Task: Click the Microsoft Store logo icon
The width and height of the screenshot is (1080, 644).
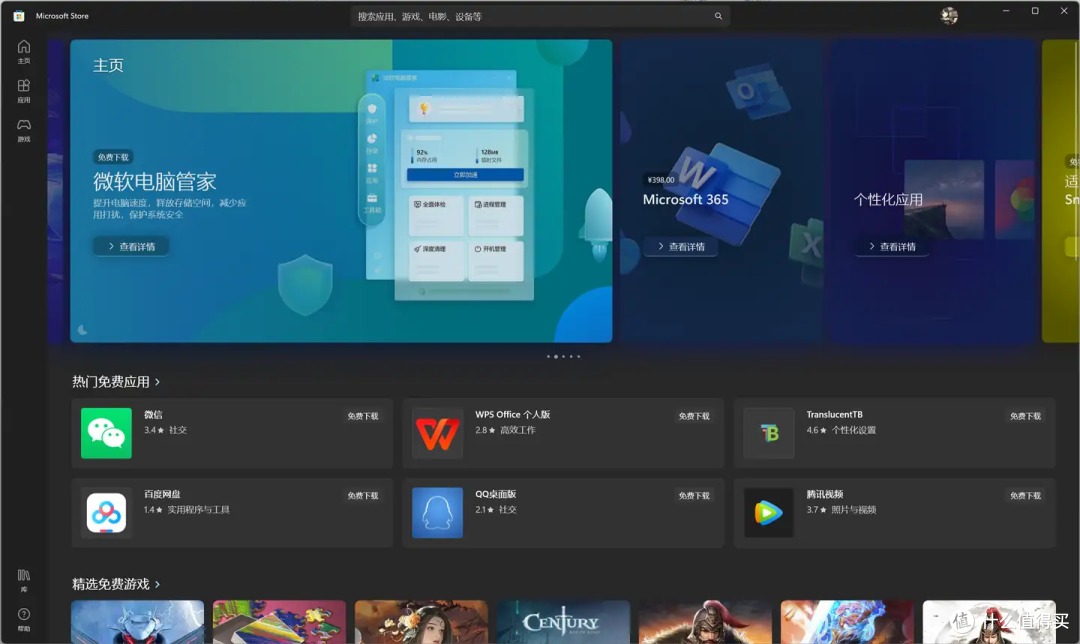Action: (x=19, y=16)
